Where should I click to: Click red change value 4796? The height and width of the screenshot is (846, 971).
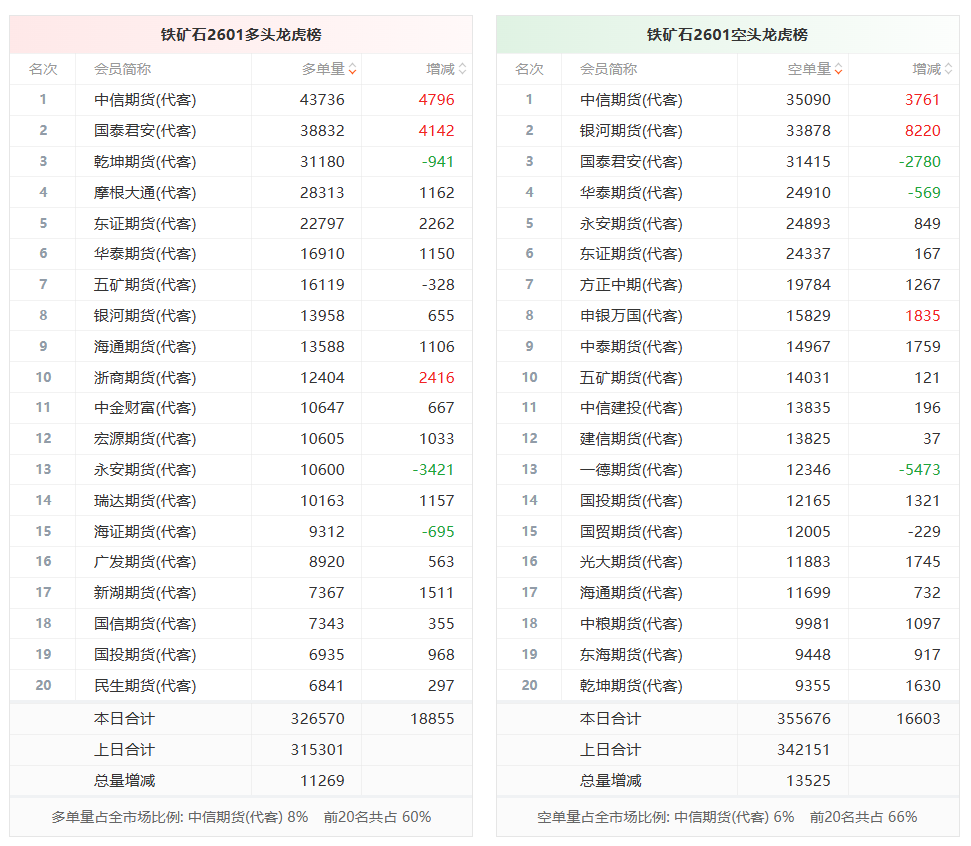[x=437, y=100]
